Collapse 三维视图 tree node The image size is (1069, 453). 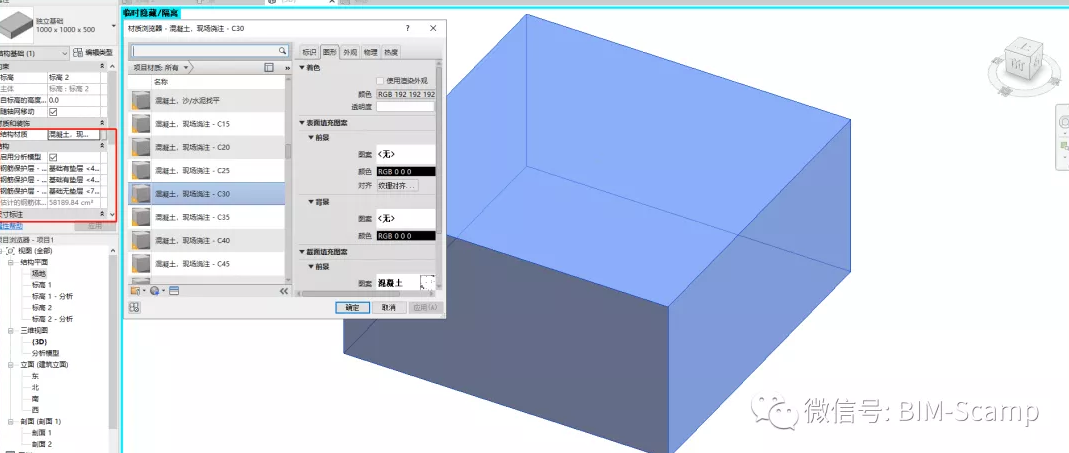[x=11, y=330]
